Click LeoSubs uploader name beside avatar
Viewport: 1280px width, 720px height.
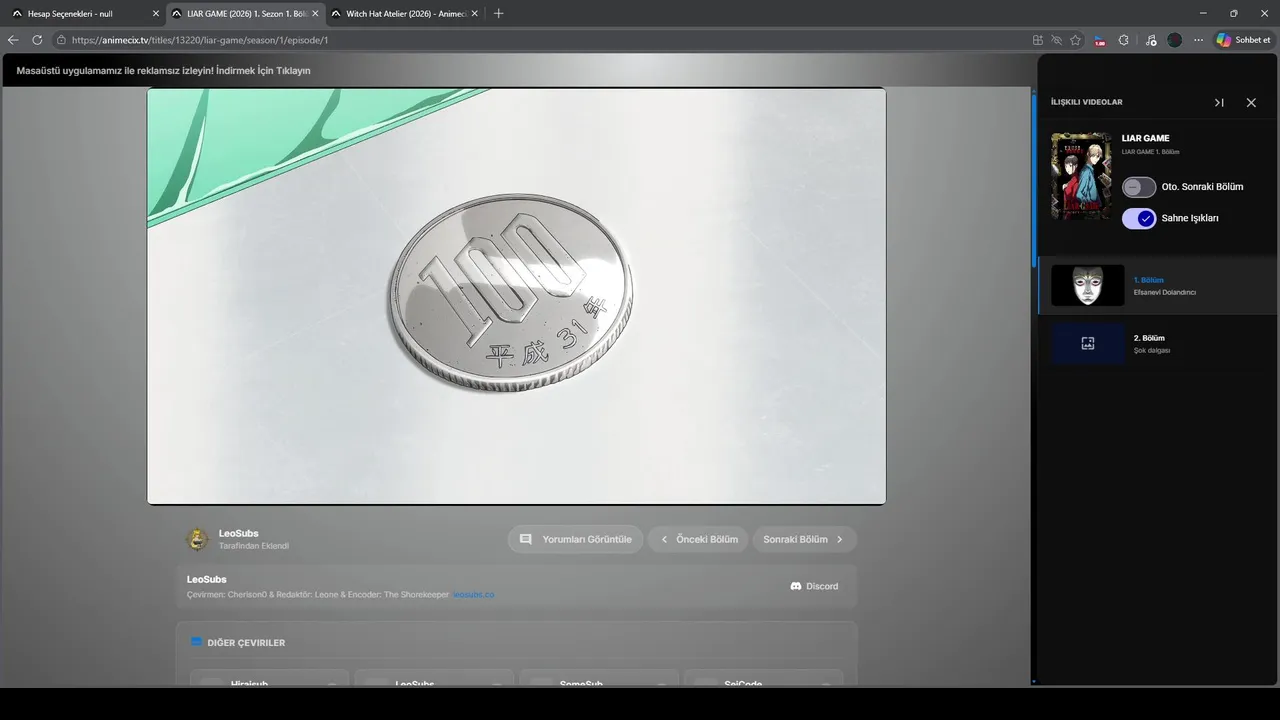[x=238, y=533]
